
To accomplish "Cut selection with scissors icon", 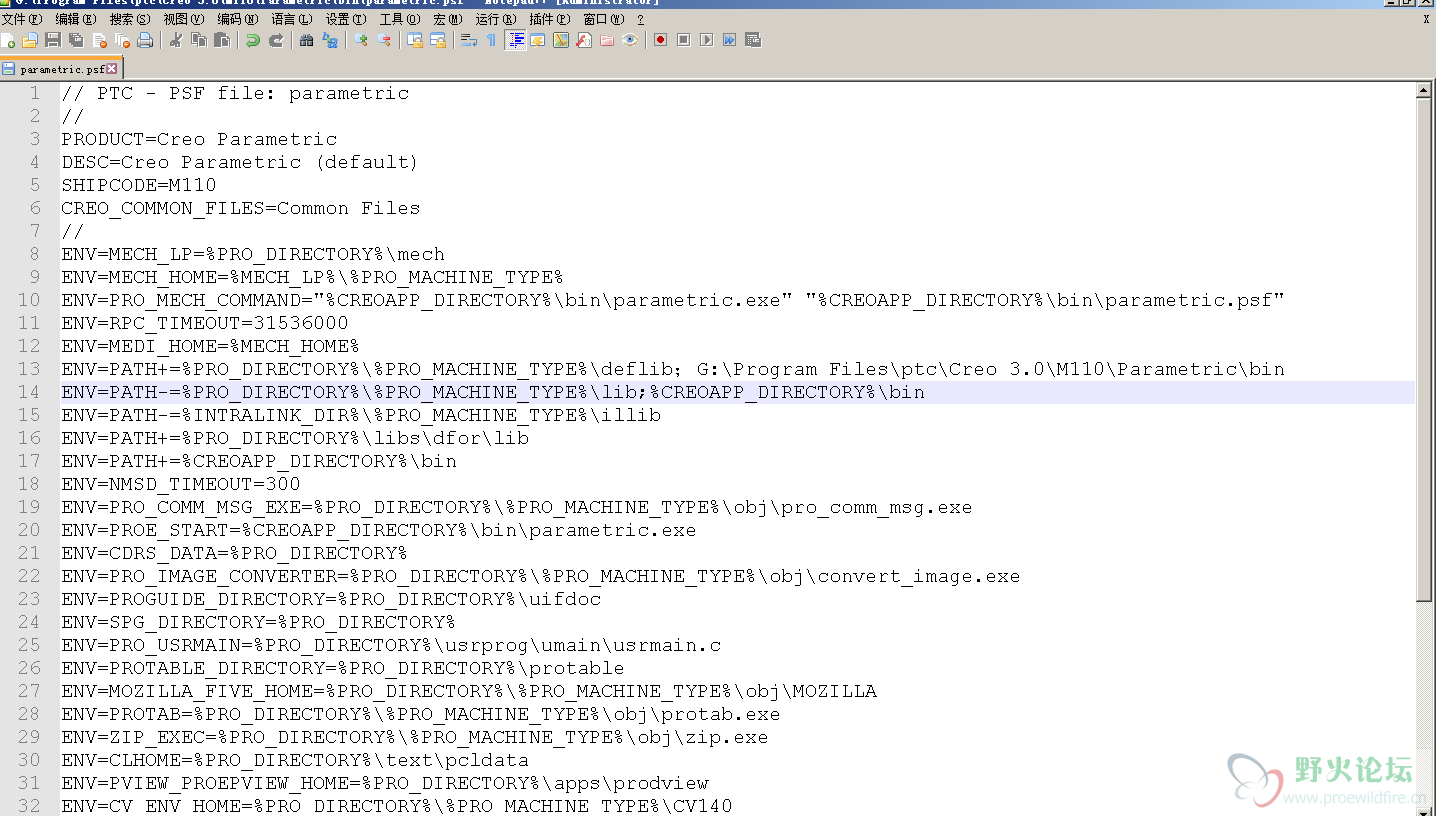I will pos(175,40).
